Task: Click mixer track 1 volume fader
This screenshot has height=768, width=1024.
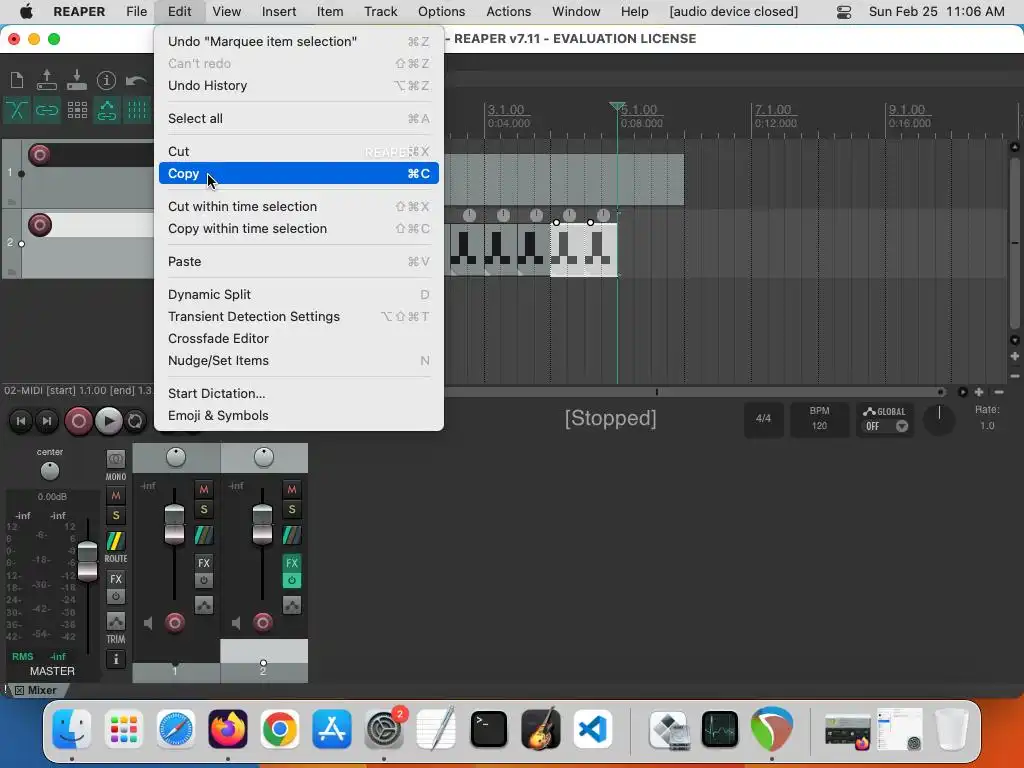Action: point(174,524)
